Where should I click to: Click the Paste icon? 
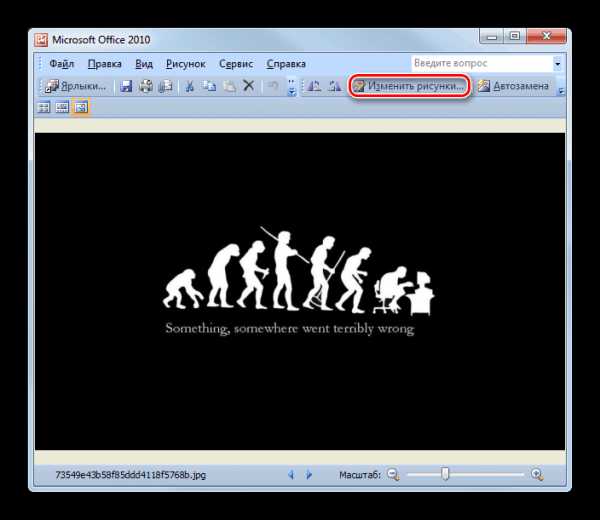[x=229, y=86]
